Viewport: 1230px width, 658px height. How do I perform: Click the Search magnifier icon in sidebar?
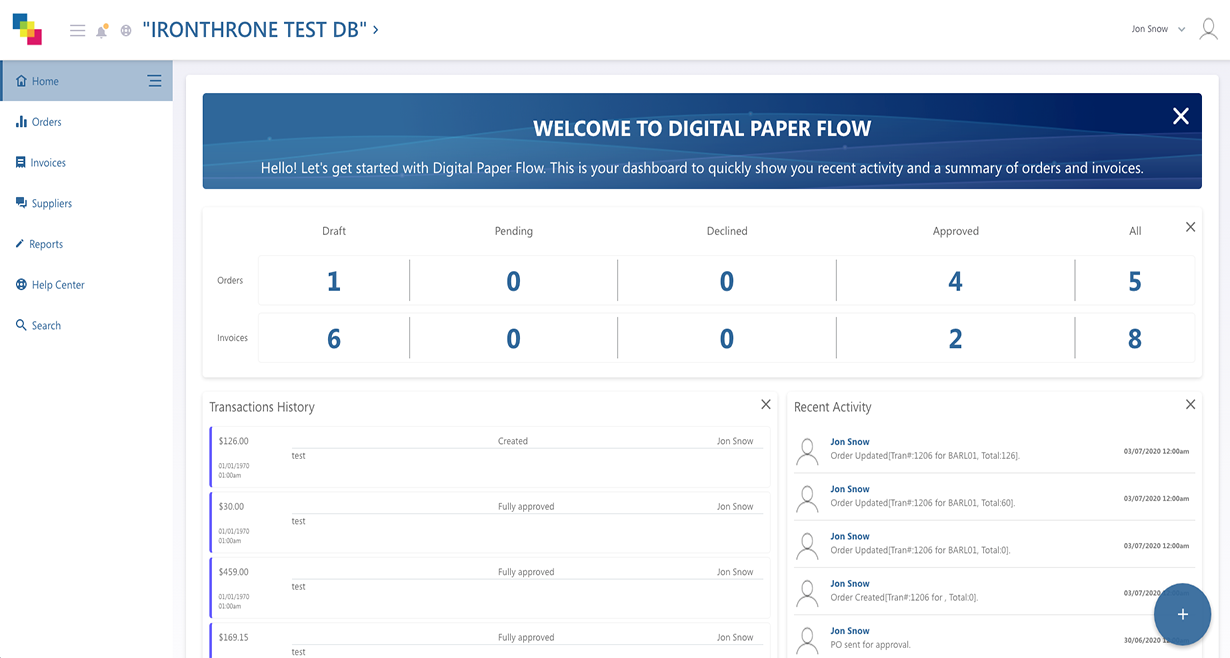(x=21, y=325)
